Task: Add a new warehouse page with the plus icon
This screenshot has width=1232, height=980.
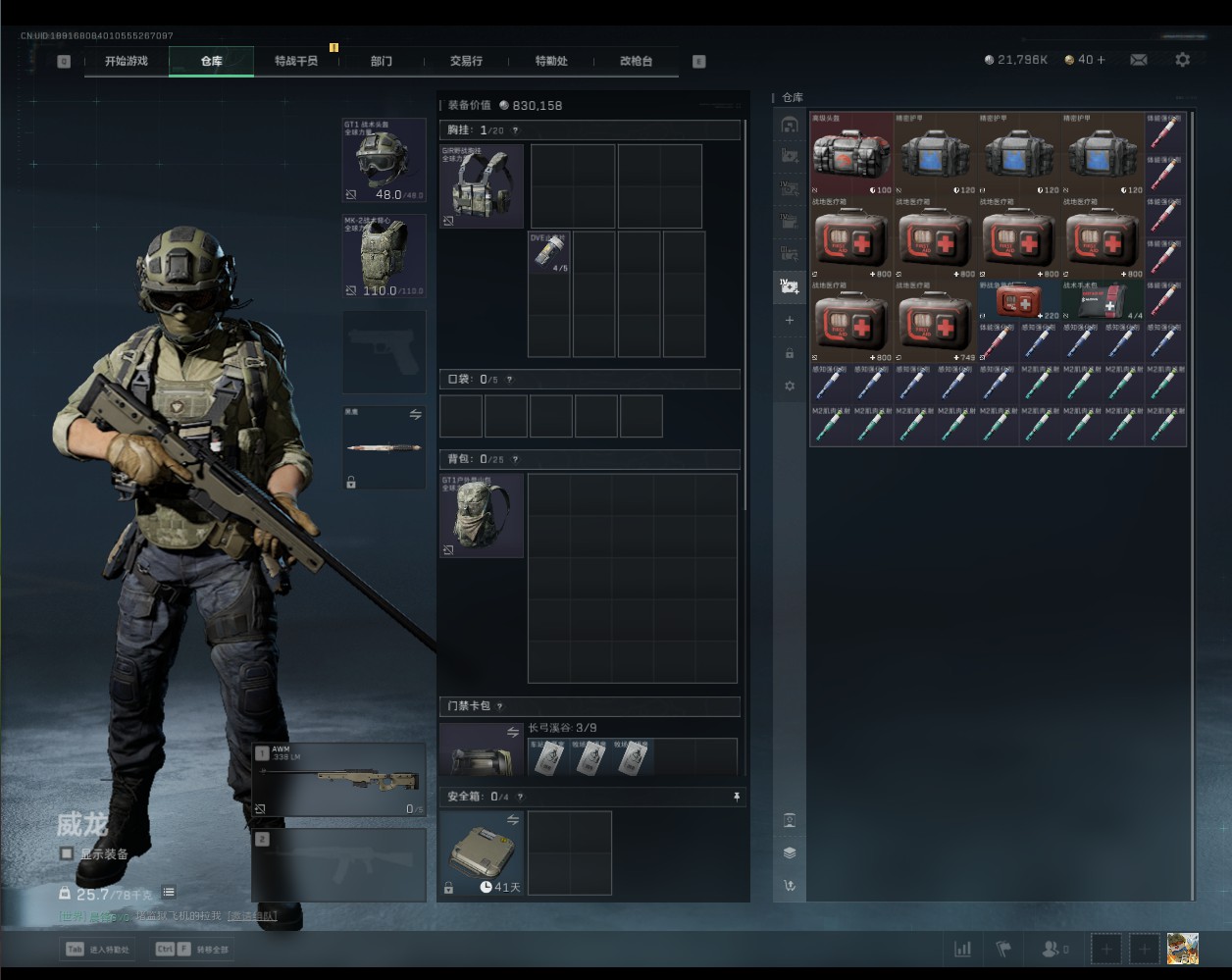Action: (790, 321)
